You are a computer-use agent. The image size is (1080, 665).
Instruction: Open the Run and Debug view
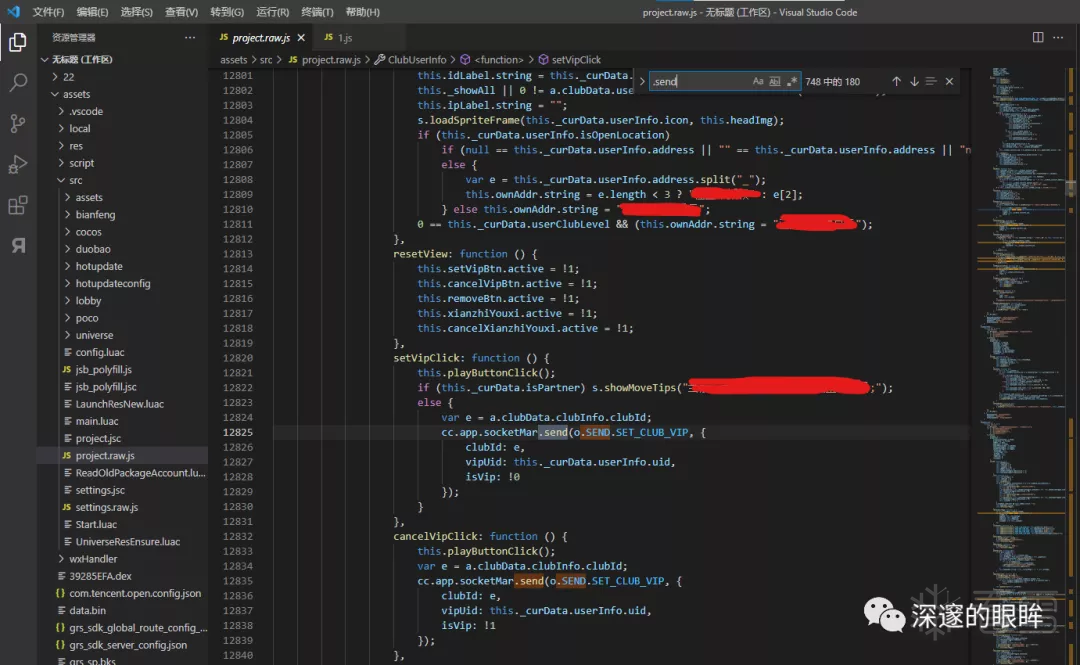click(x=18, y=164)
